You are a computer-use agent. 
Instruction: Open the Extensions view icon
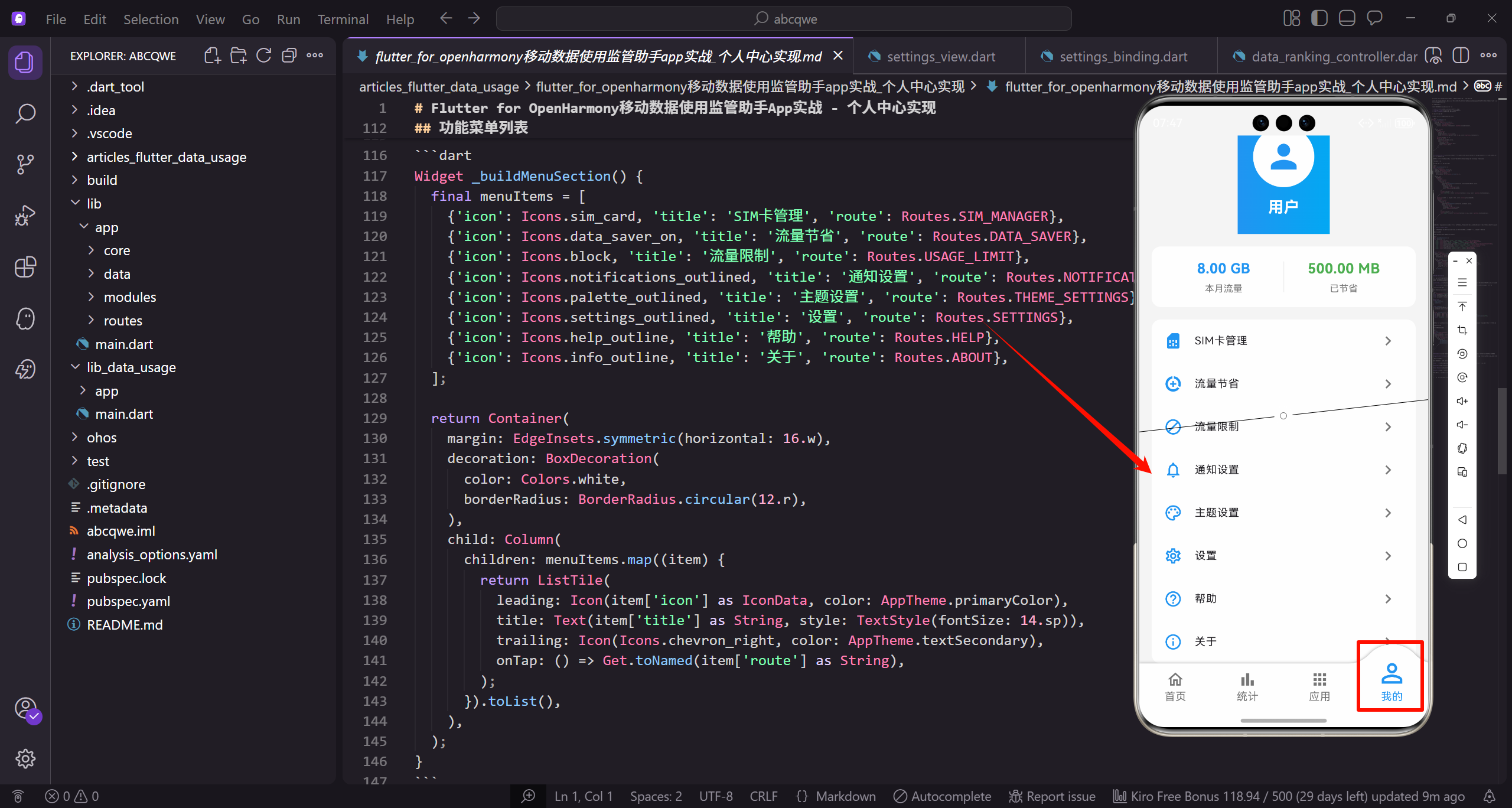[25, 267]
